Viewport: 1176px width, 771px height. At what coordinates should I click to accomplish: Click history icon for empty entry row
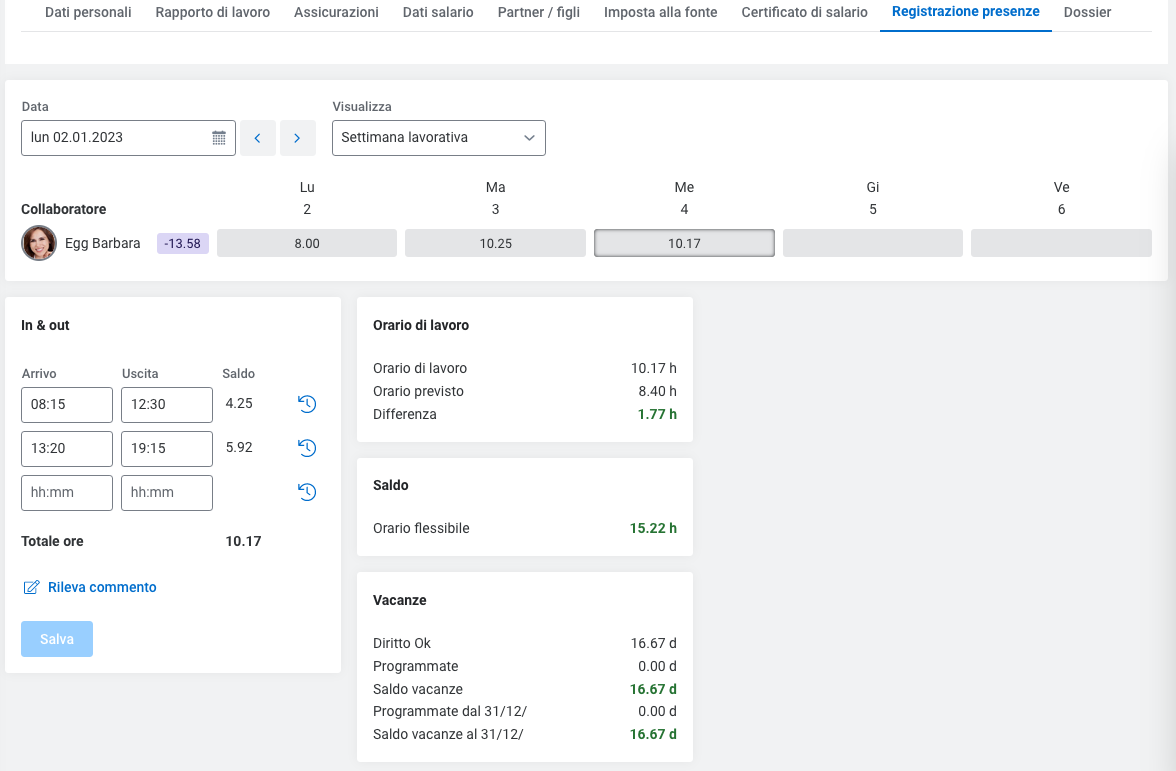[x=307, y=492]
